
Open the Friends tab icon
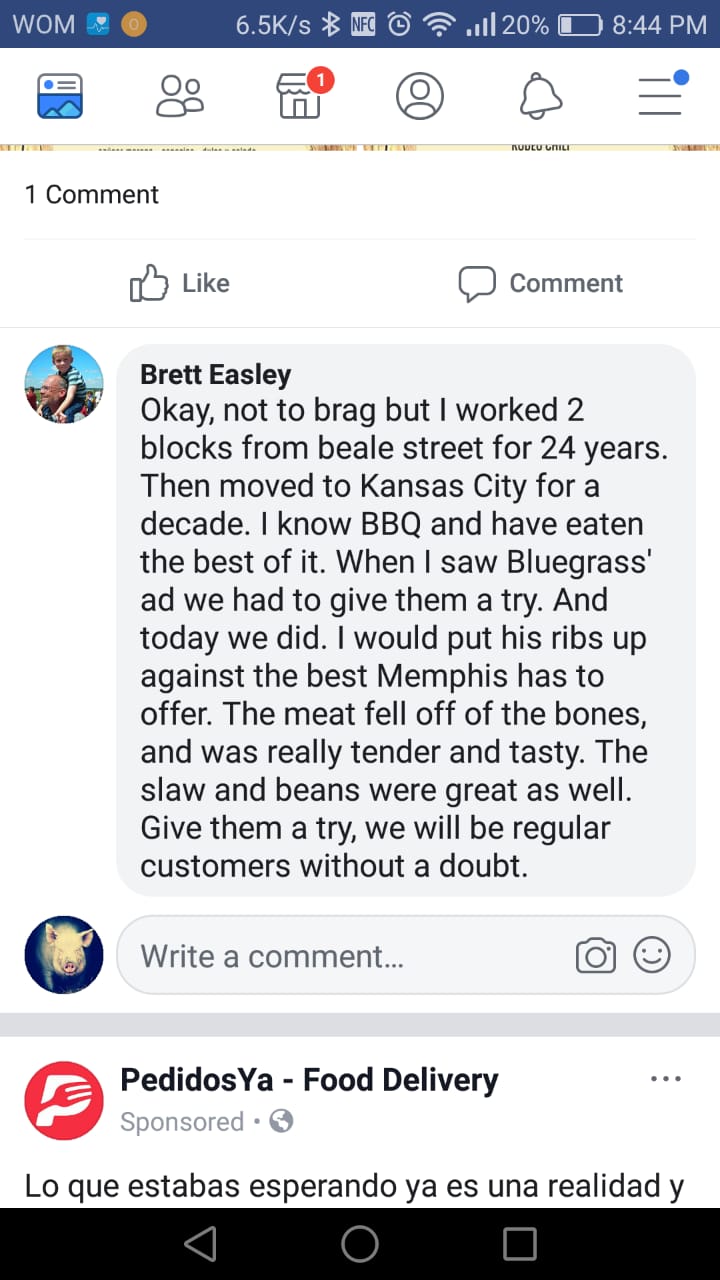click(180, 96)
